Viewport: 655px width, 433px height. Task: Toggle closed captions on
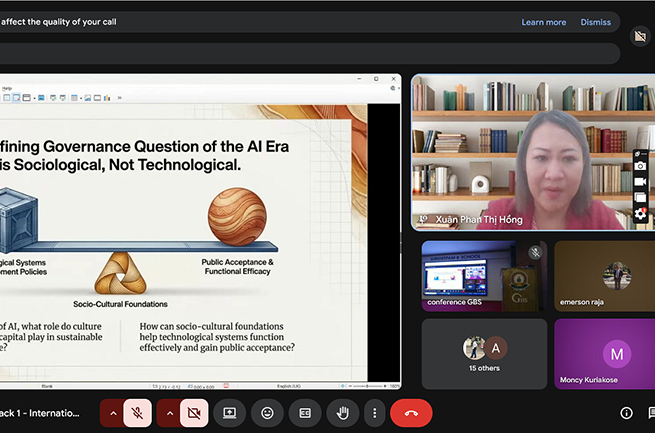[x=305, y=412]
